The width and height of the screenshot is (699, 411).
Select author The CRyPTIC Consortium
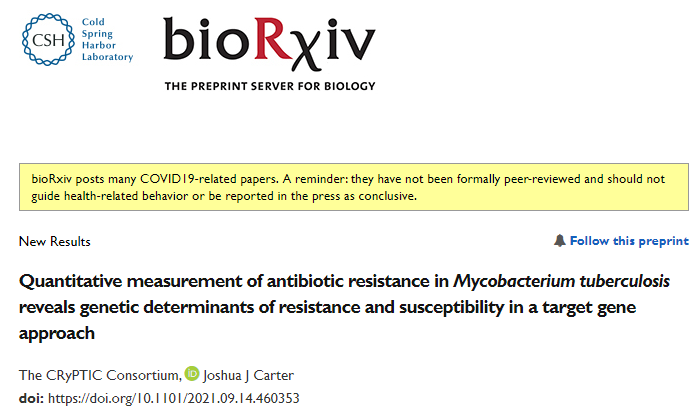(x=100, y=375)
